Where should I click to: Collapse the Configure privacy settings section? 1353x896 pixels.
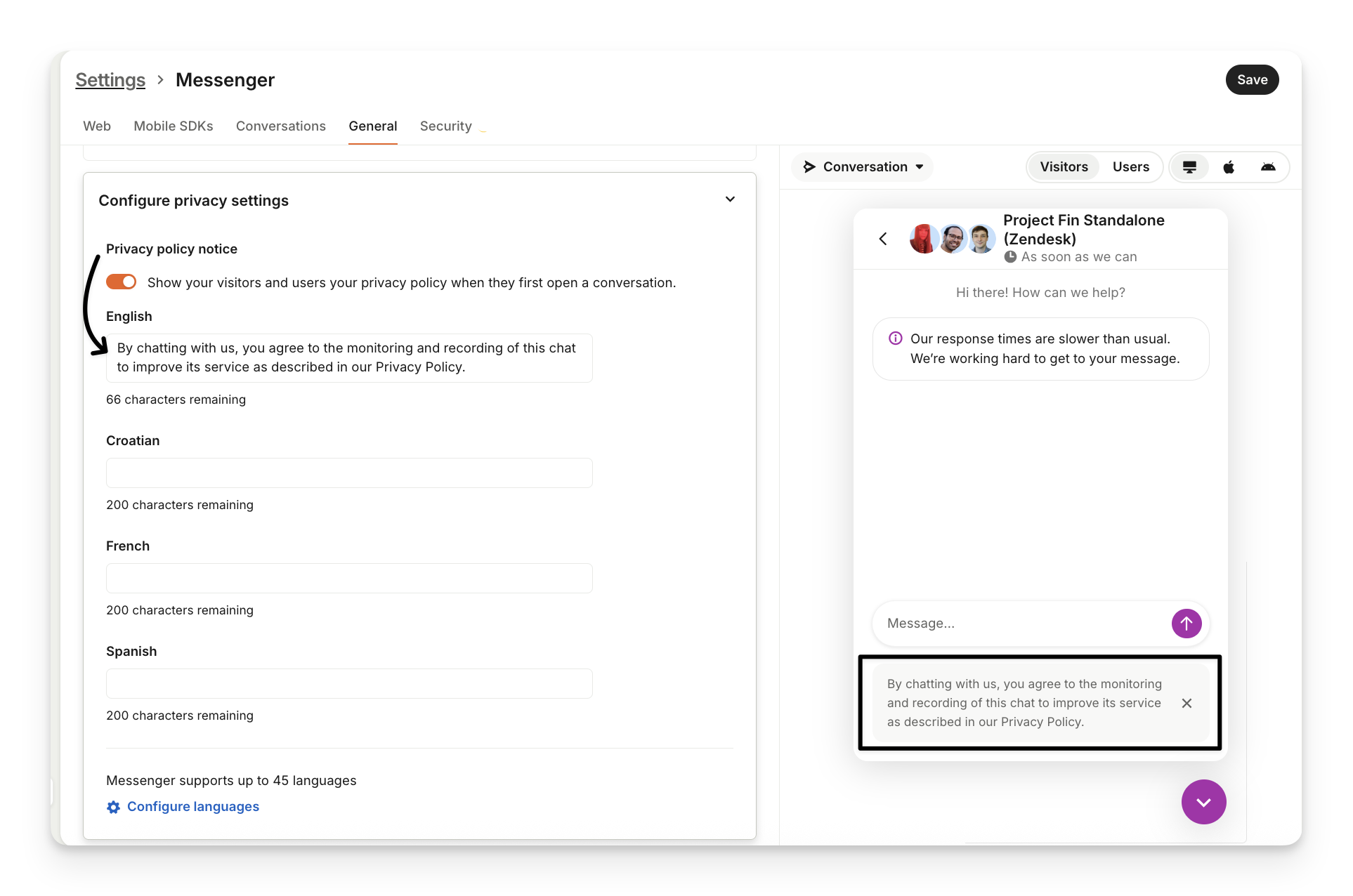pos(730,199)
